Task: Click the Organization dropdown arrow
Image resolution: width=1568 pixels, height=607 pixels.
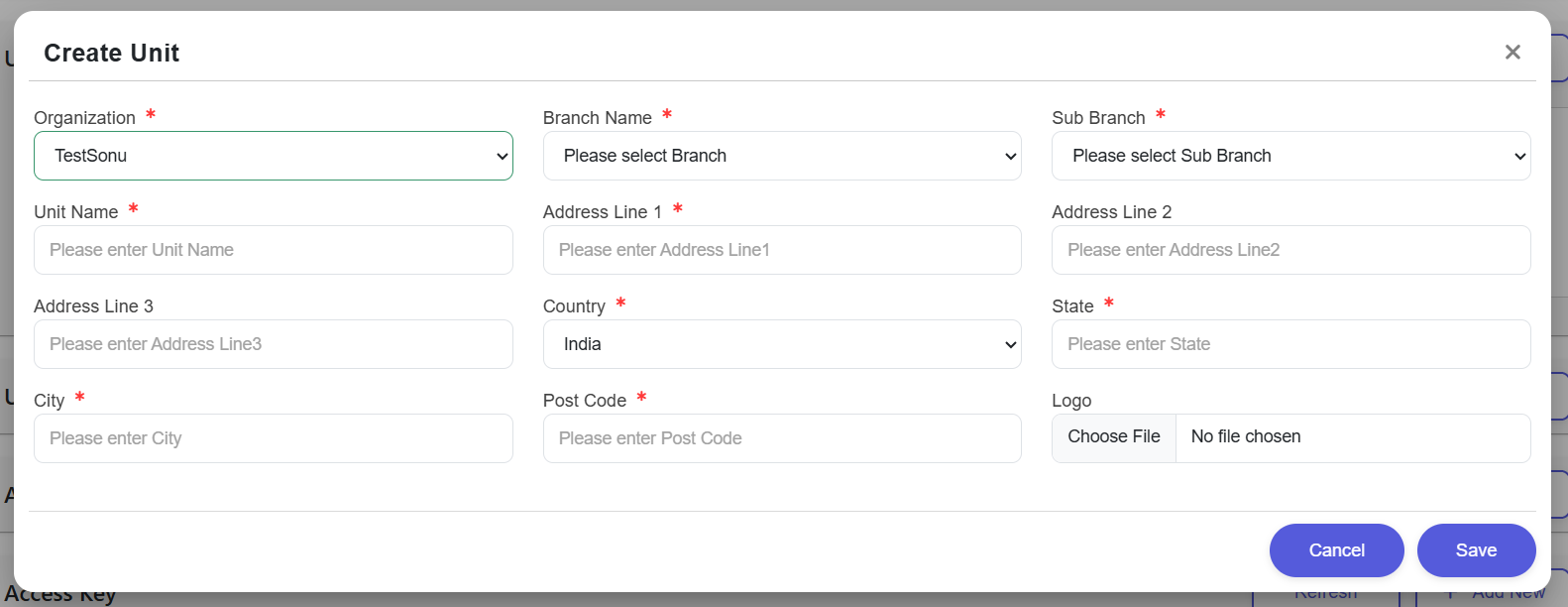Action: click(502, 157)
